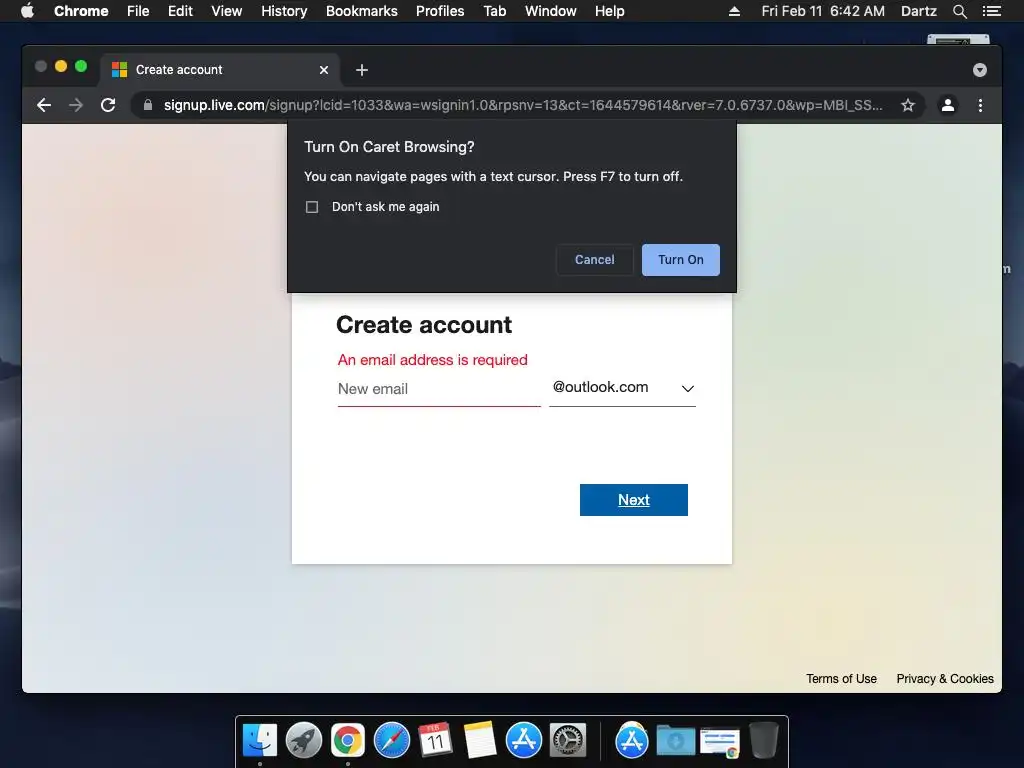Click the New email input field
Image resolution: width=1024 pixels, height=768 pixels.
[439, 389]
